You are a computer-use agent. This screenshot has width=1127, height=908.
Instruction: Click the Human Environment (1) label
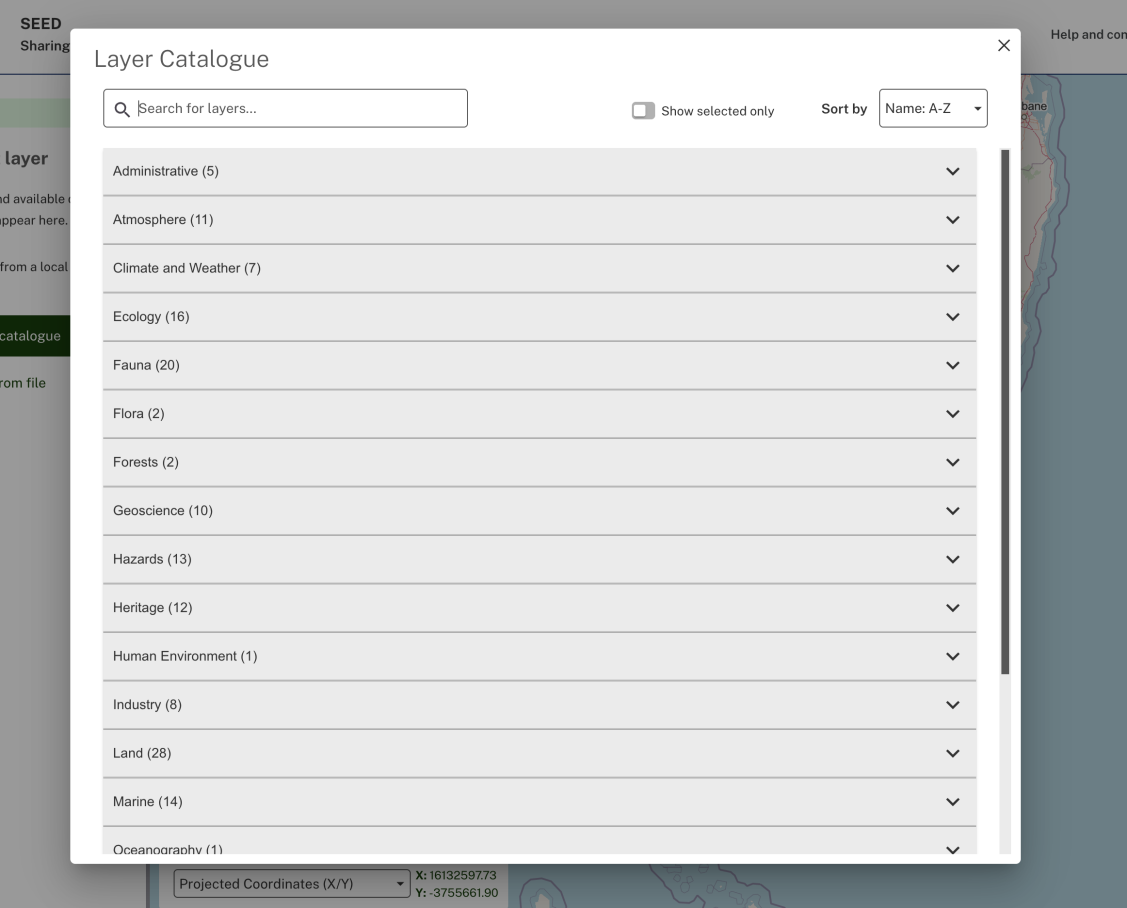click(x=185, y=656)
